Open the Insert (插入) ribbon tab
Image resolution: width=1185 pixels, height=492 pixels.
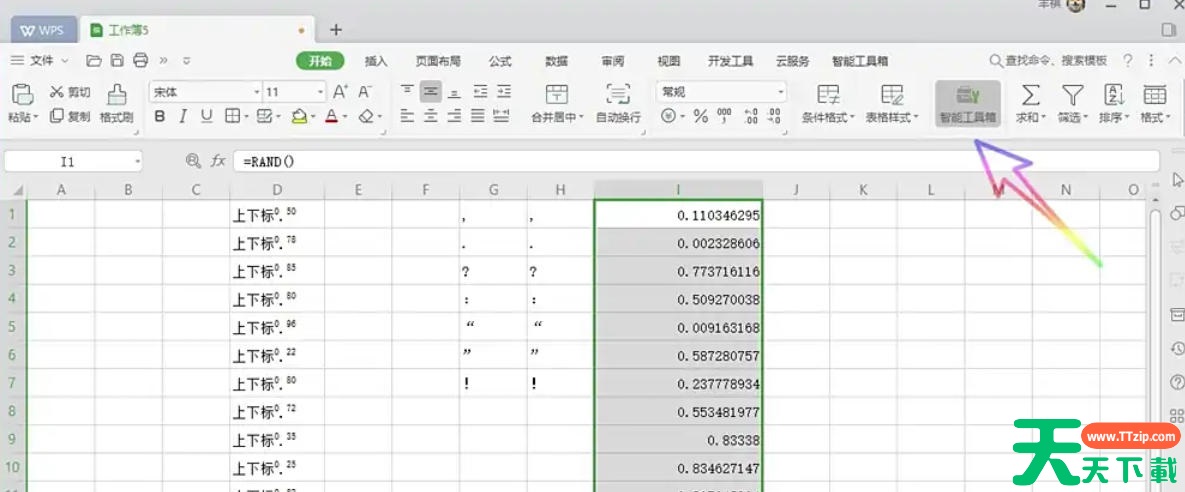tap(376, 61)
